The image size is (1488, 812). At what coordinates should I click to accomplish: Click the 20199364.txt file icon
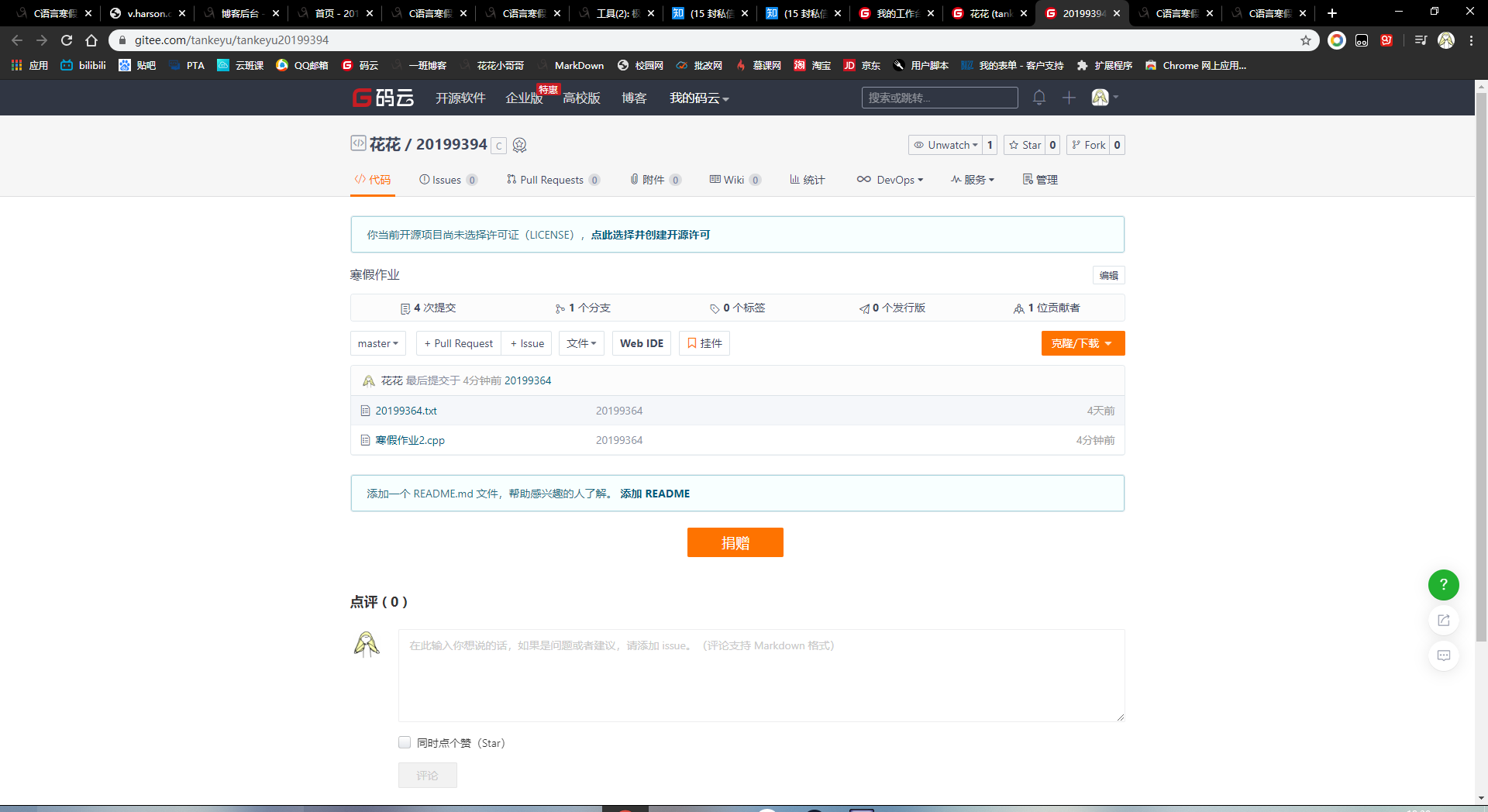tap(365, 411)
